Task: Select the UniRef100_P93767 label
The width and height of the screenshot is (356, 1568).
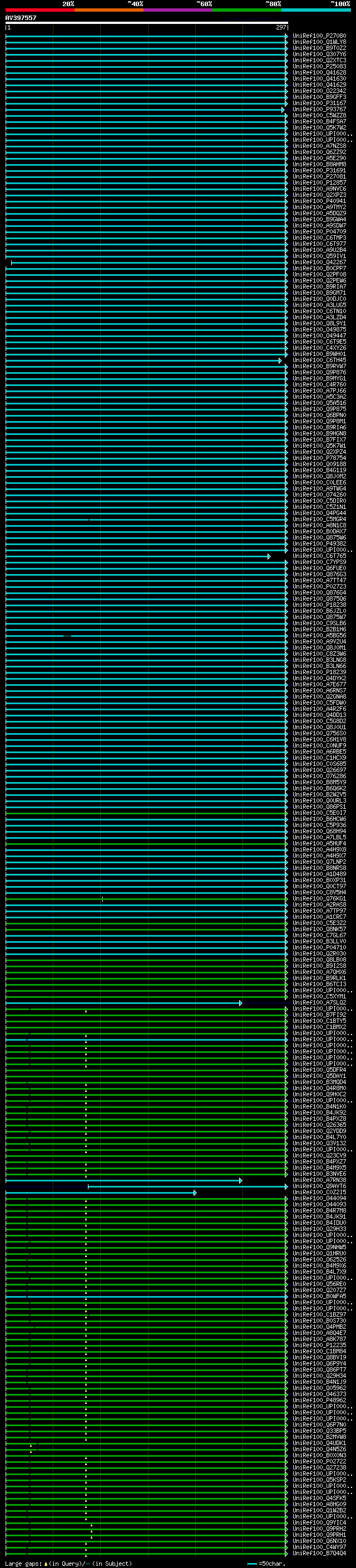Action: [319, 110]
